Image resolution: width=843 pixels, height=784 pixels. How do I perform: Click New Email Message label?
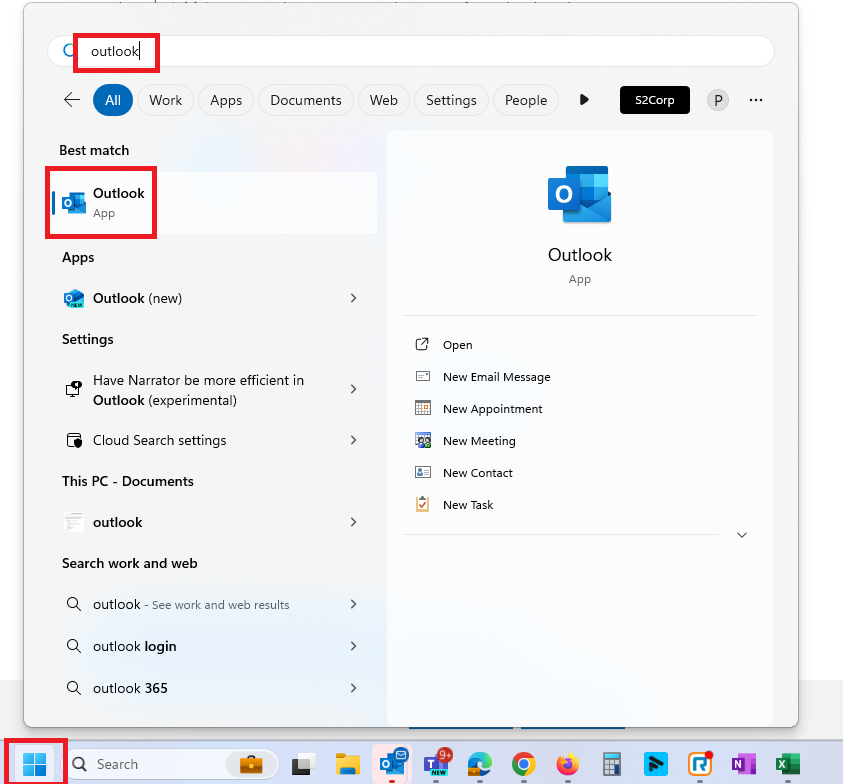tap(496, 377)
